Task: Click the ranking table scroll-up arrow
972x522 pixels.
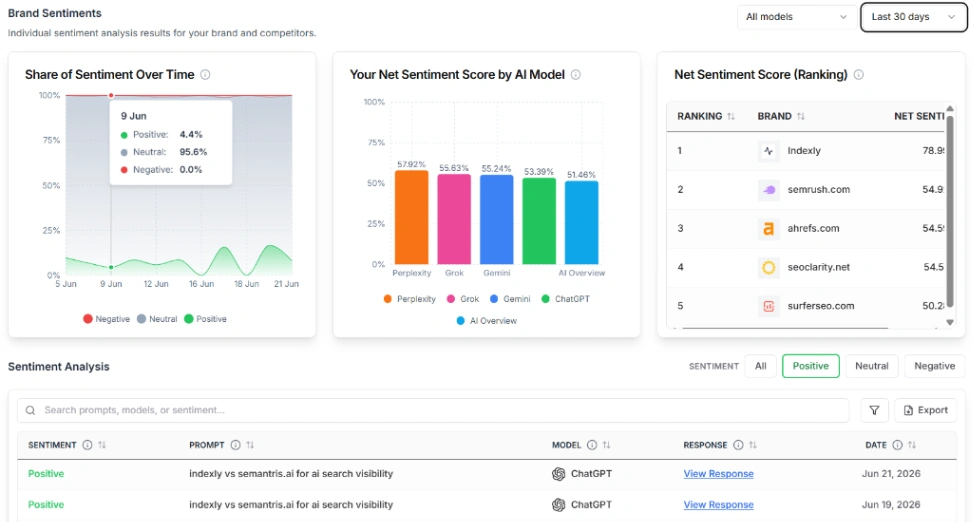Action: (950, 108)
